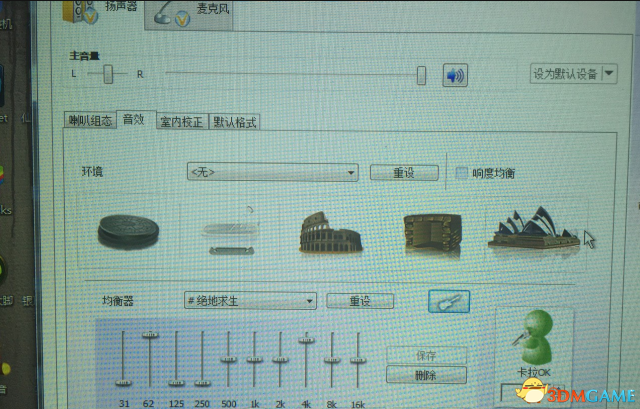Mute speaker with the blue speaker icon

tap(455, 75)
